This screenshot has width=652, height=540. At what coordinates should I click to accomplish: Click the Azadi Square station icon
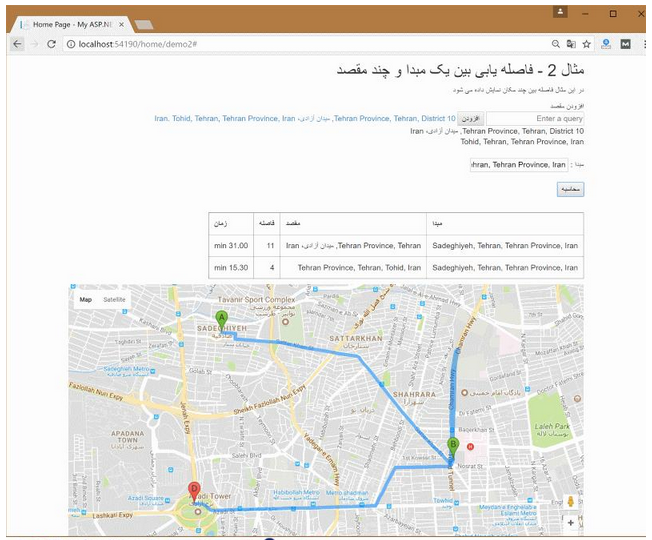coord(167,500)
